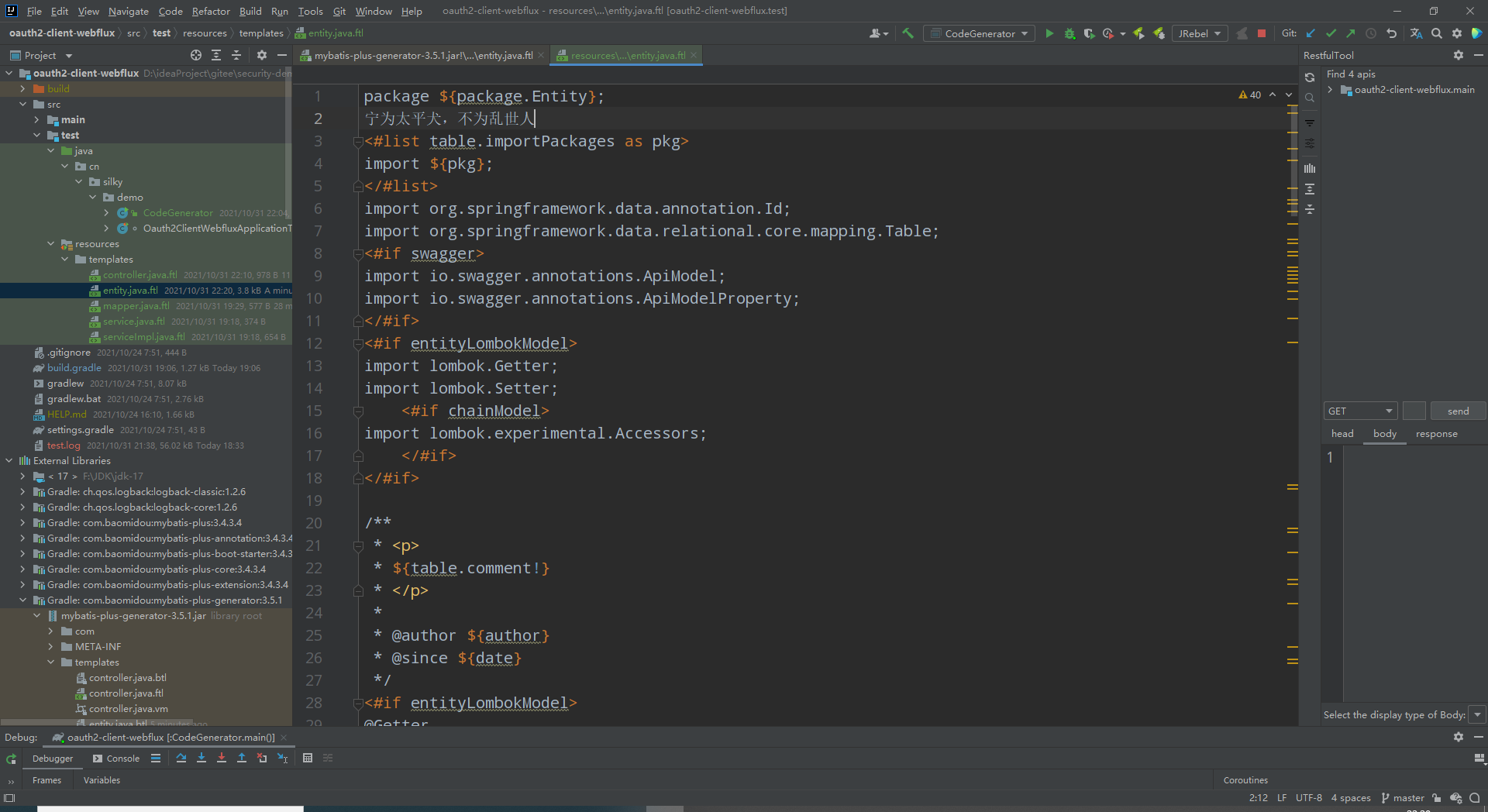Start debugging with the bug icon

coord(1069,33)
